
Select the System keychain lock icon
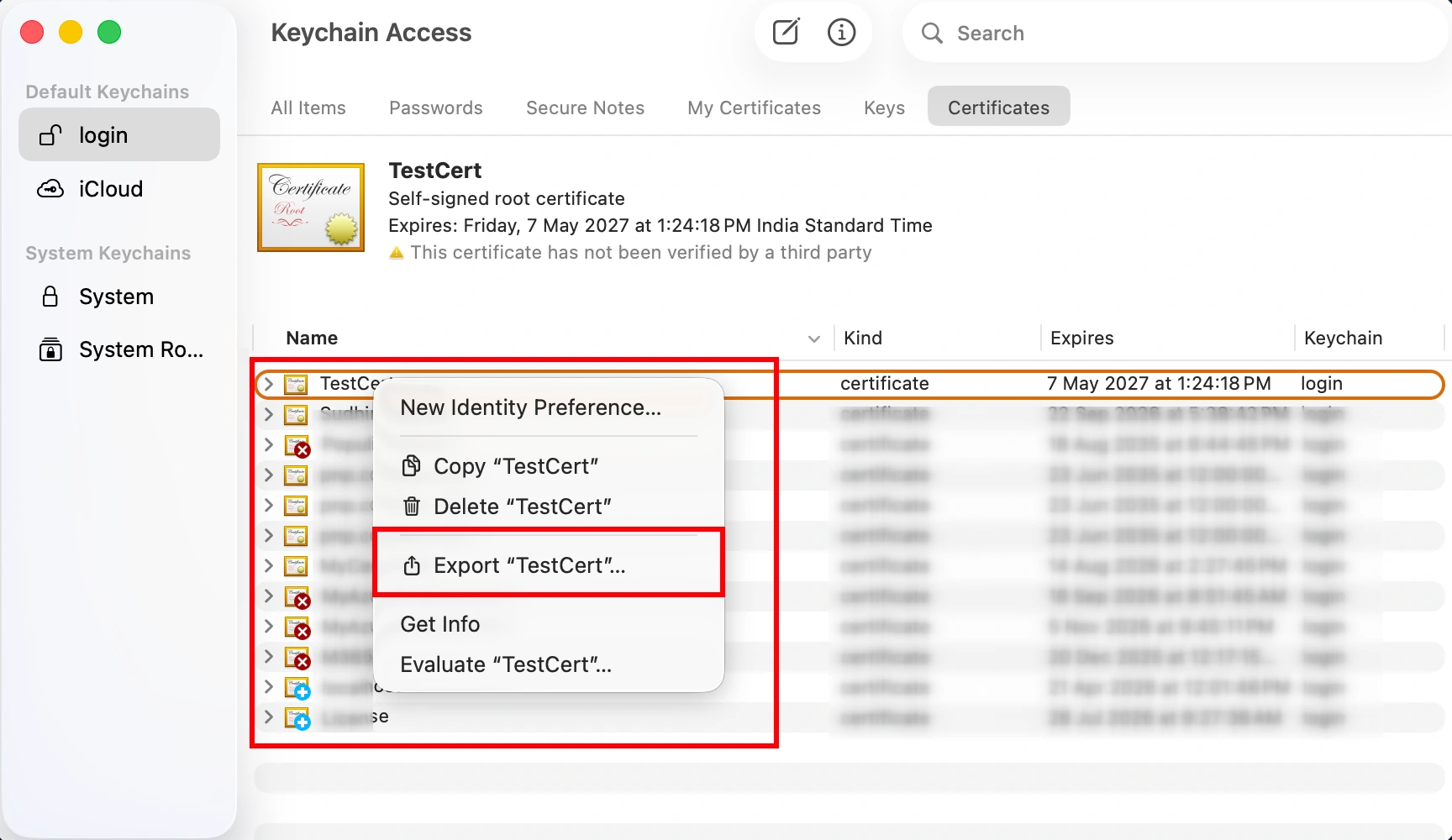tap(50, 297)
